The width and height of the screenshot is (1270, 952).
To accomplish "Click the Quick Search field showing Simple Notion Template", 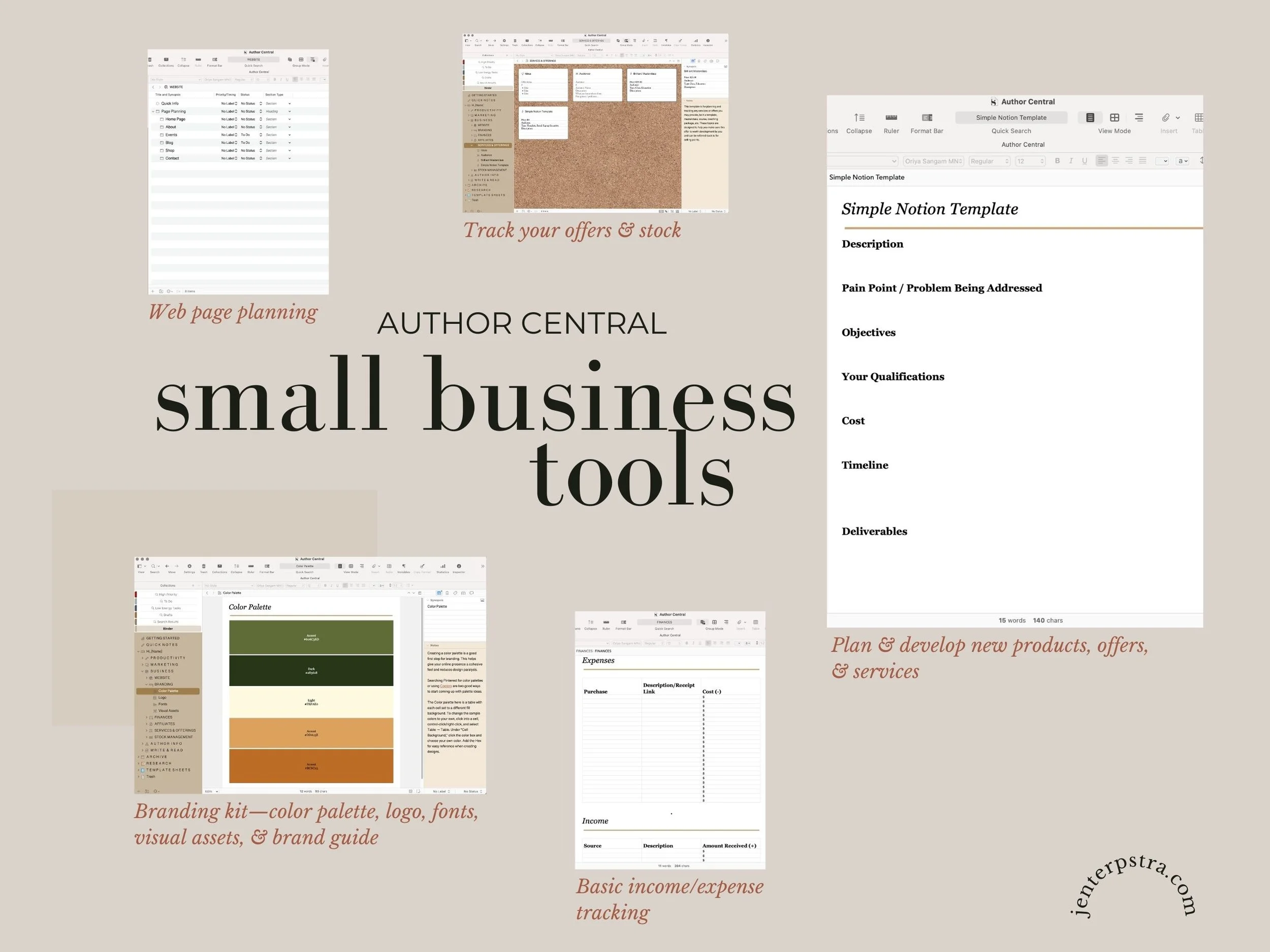I will click(1012, 118).
